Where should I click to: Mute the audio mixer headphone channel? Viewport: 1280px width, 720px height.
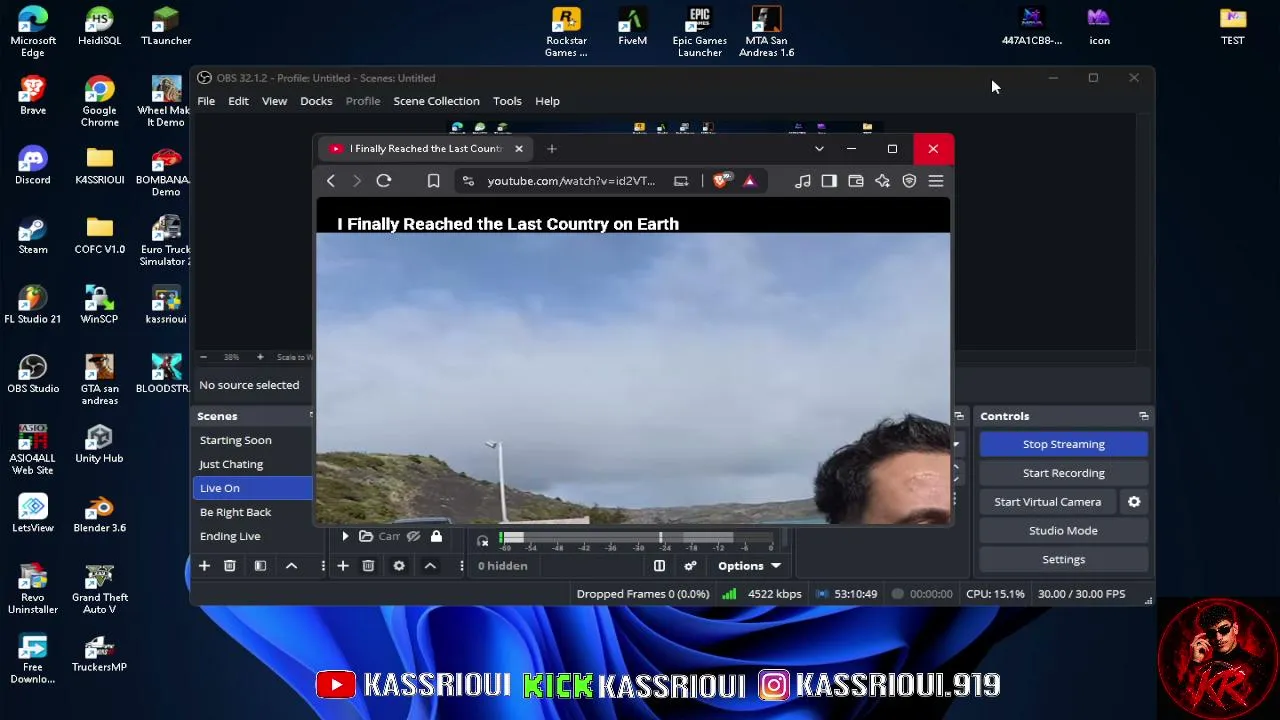pos(483,541)
